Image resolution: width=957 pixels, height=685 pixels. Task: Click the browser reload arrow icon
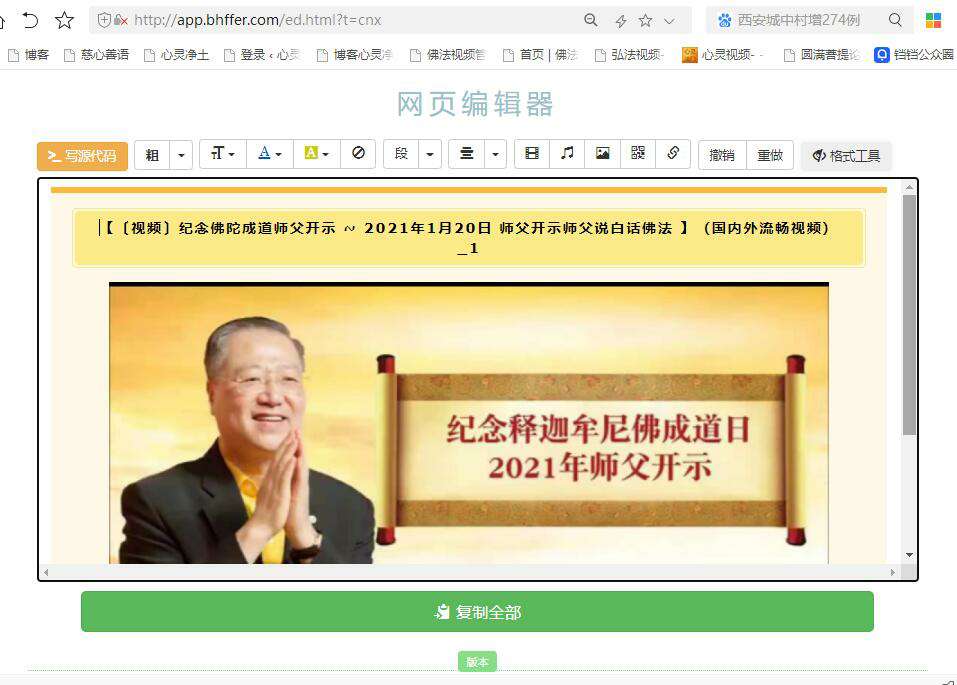(30, 20)
